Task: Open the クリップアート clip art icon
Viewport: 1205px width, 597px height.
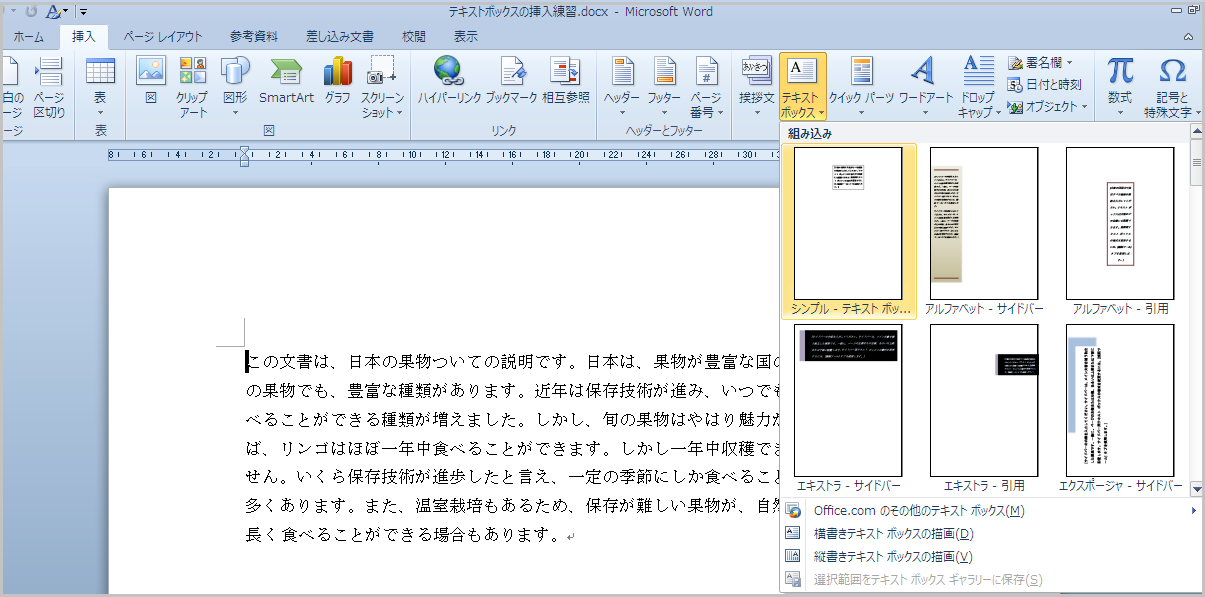Action: pyautogui.click(x=192, y=73)
